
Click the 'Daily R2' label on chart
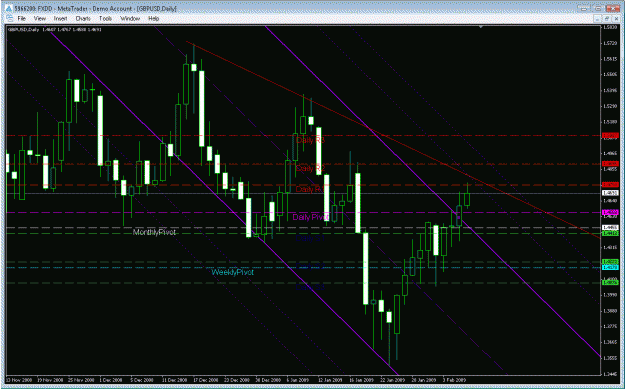tap(311, 169)
